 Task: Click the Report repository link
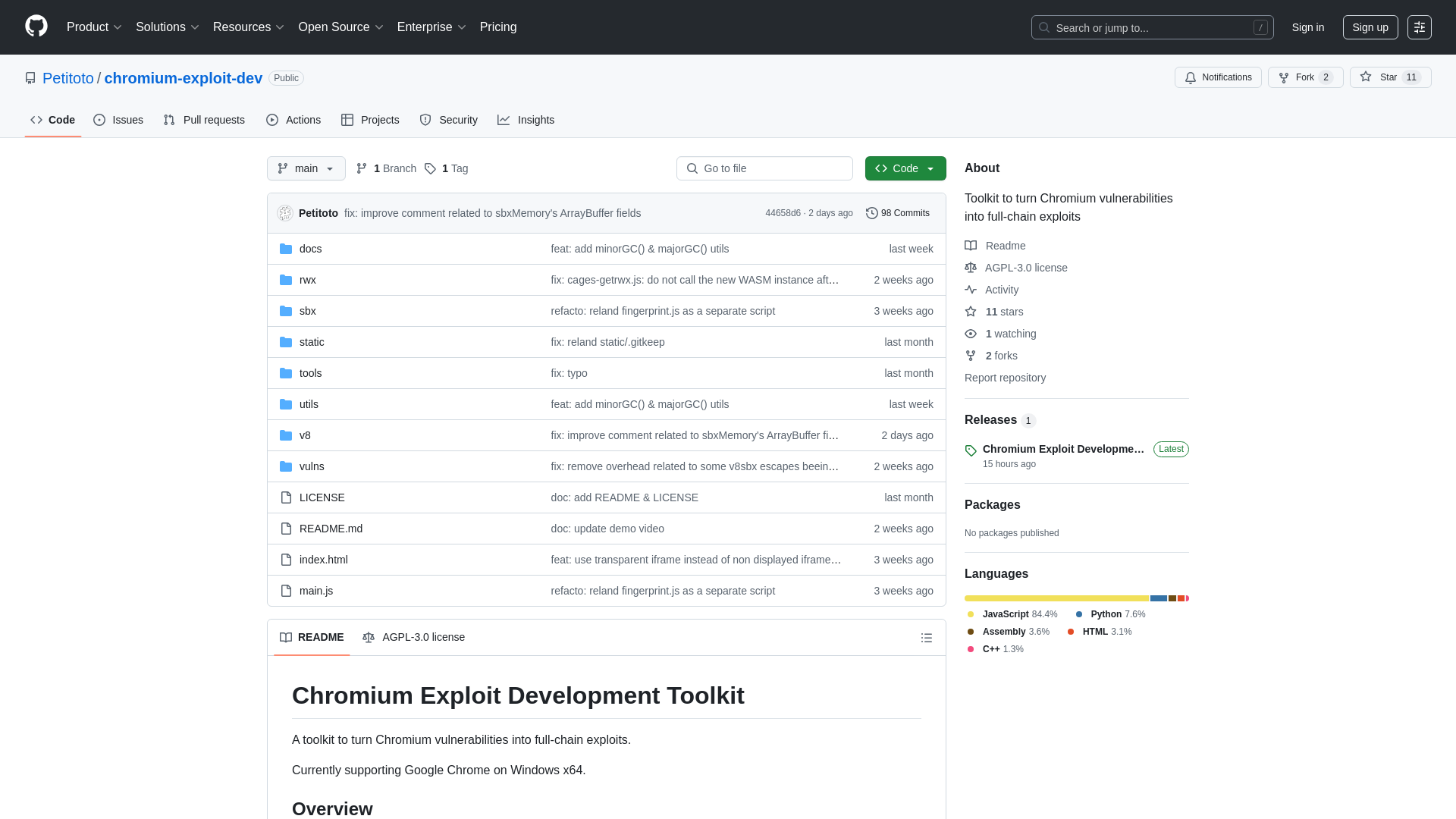point(1005,378)
